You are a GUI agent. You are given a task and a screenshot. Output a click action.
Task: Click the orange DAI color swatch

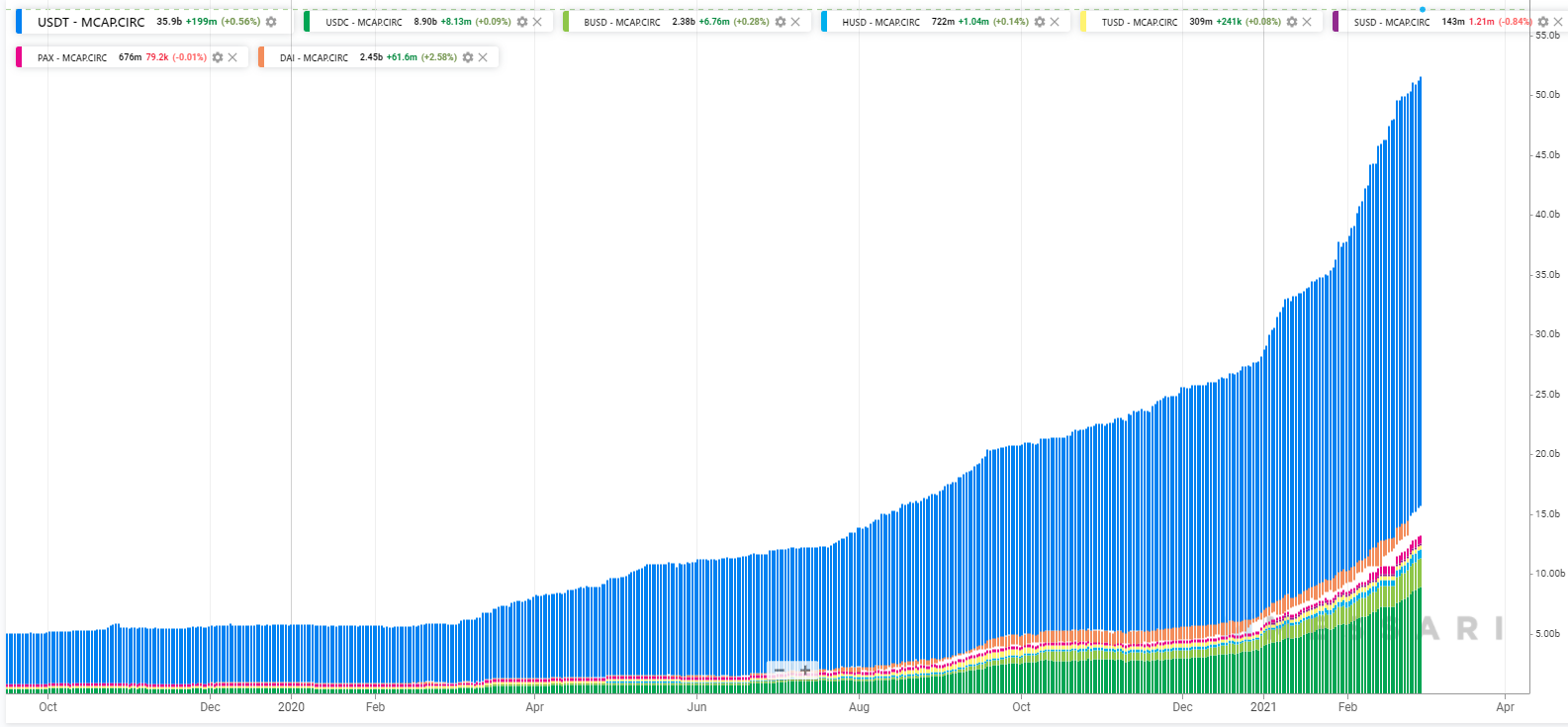coord(262,57)
